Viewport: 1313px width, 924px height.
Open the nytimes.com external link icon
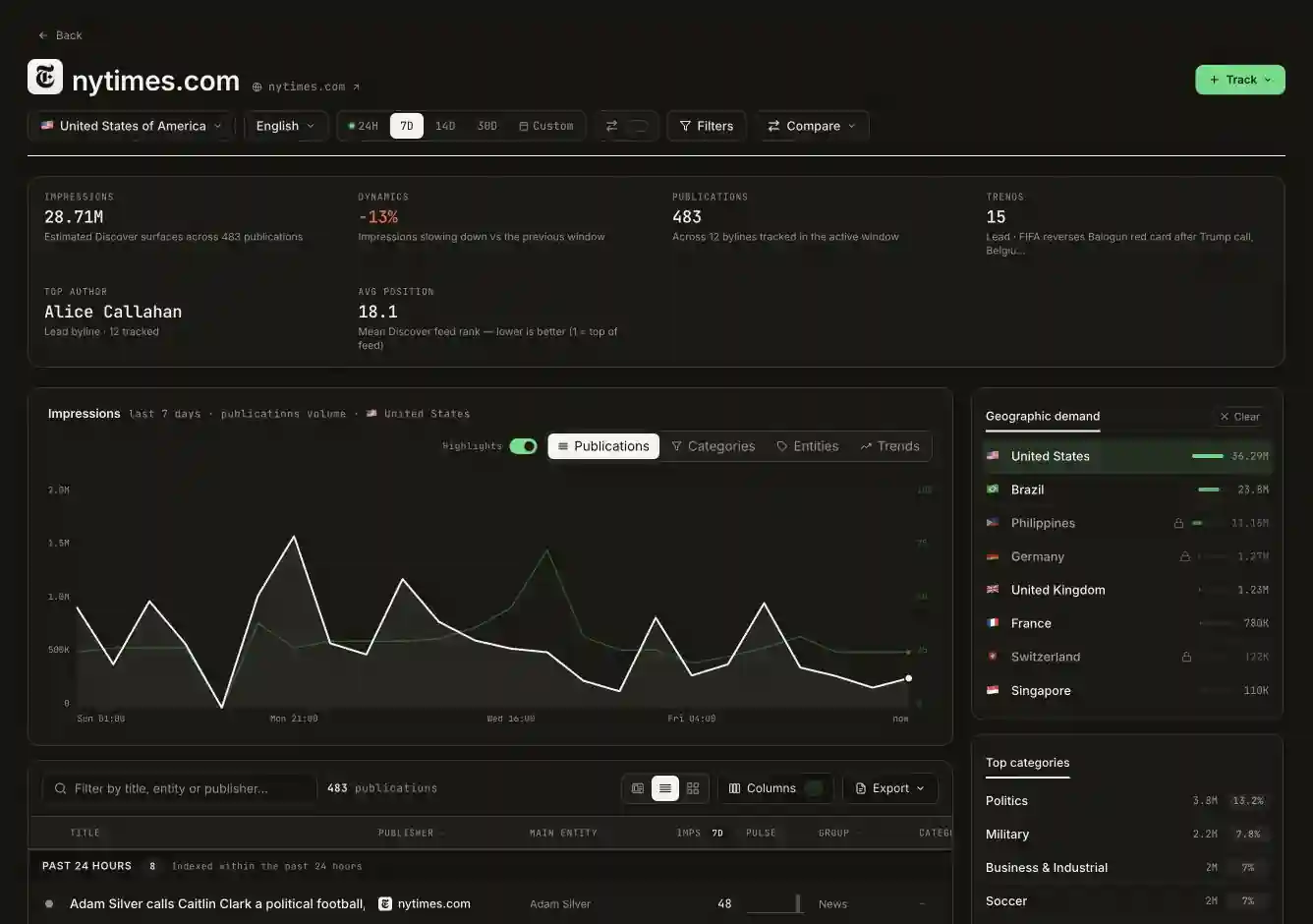[356, 87]
